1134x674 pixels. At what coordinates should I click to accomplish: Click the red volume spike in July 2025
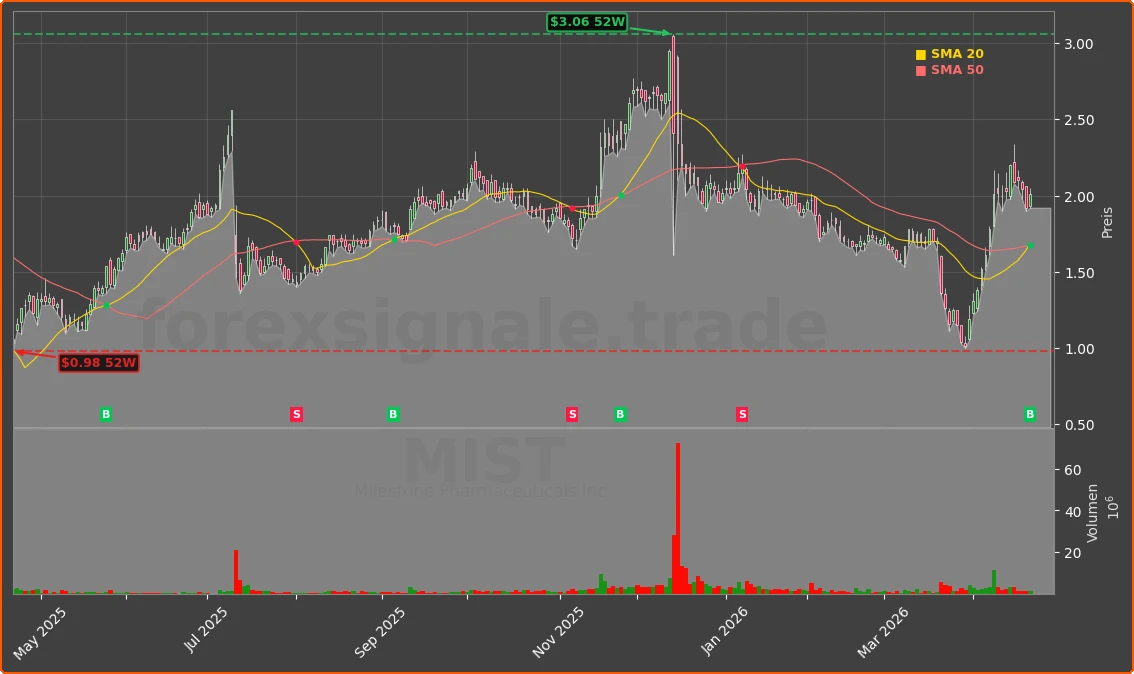coord(236,571)
